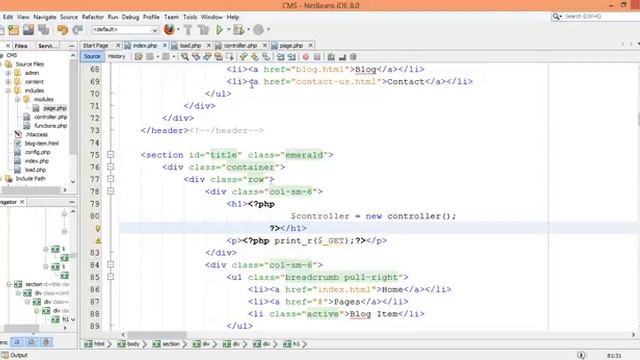The height and width of the screenshot is (360, 640).
Task: Click Find Next Occurrence icon
Action: click(207, 57)
